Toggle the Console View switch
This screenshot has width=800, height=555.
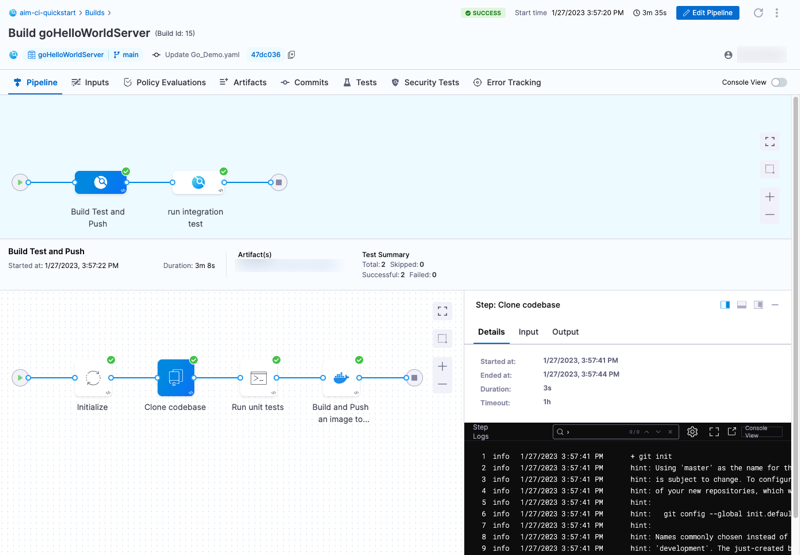[778, 83]
